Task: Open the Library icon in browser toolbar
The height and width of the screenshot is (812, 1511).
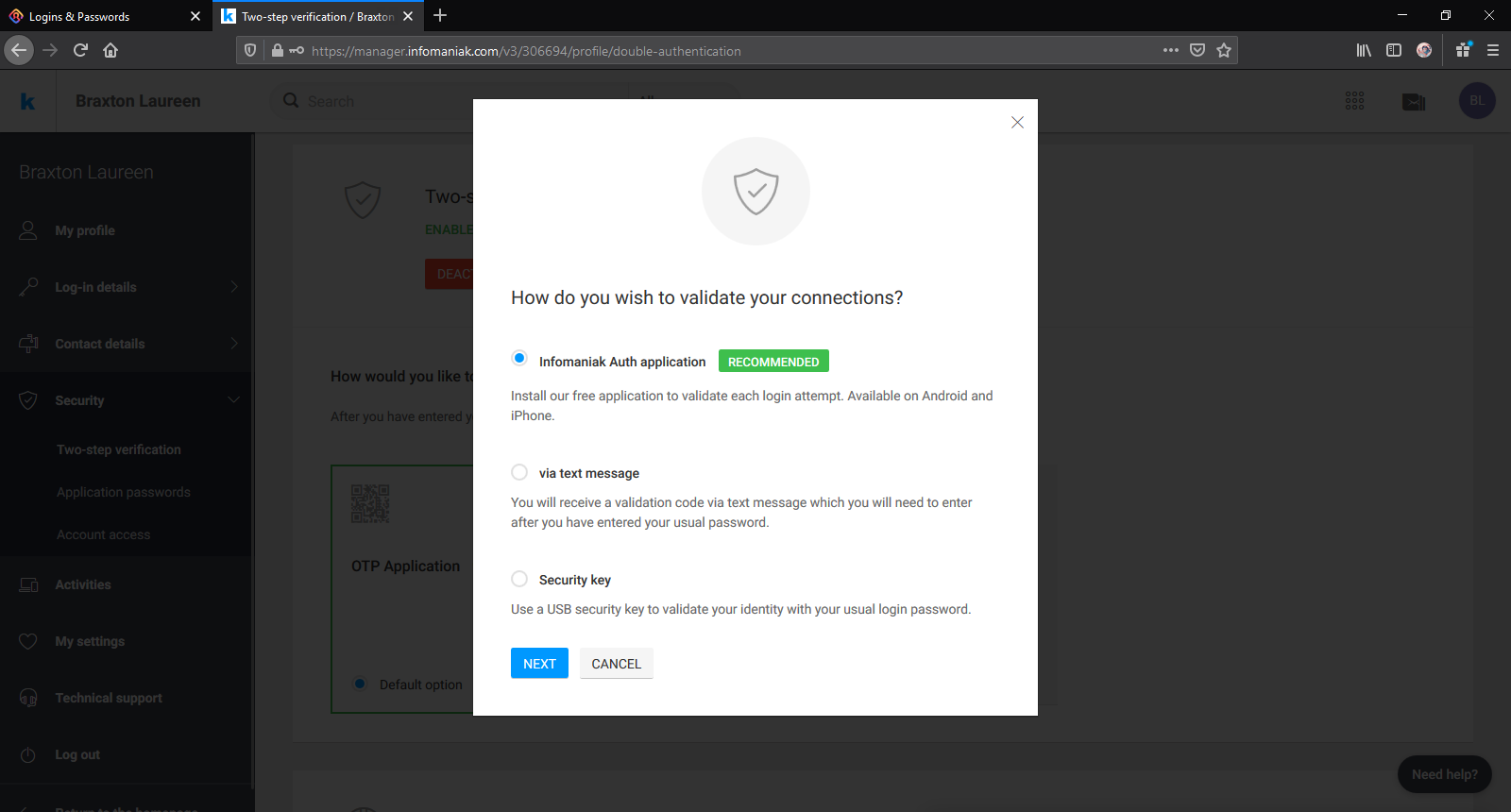Action: click(x=1364, y=50)
